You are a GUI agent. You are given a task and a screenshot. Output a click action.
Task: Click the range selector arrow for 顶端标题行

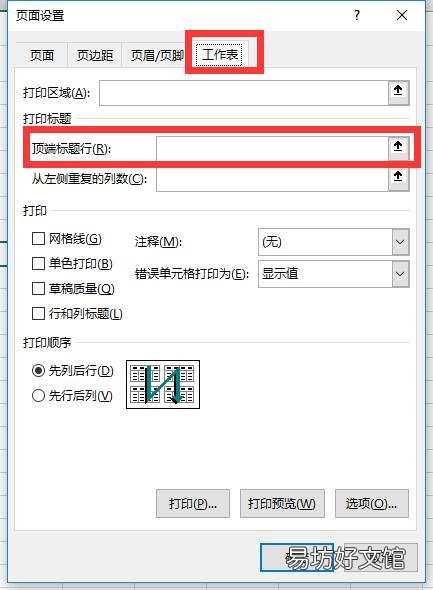pos(398,148)
